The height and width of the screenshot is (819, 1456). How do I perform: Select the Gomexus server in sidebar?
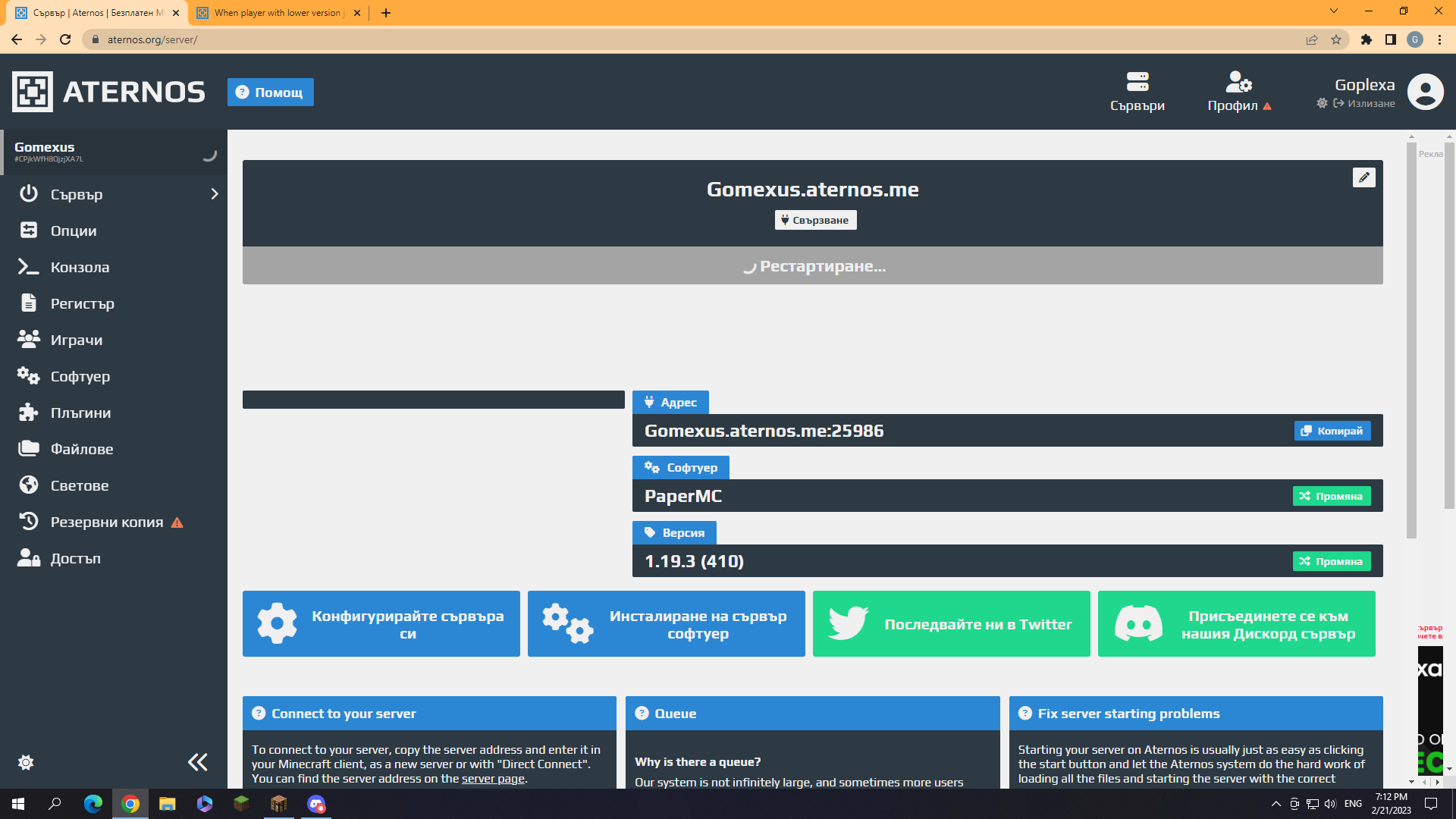click(114, 152)
